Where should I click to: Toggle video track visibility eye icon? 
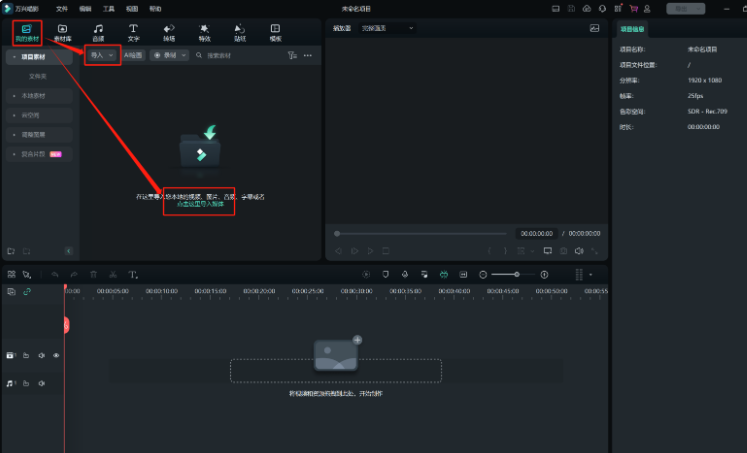tap(56, 355)
